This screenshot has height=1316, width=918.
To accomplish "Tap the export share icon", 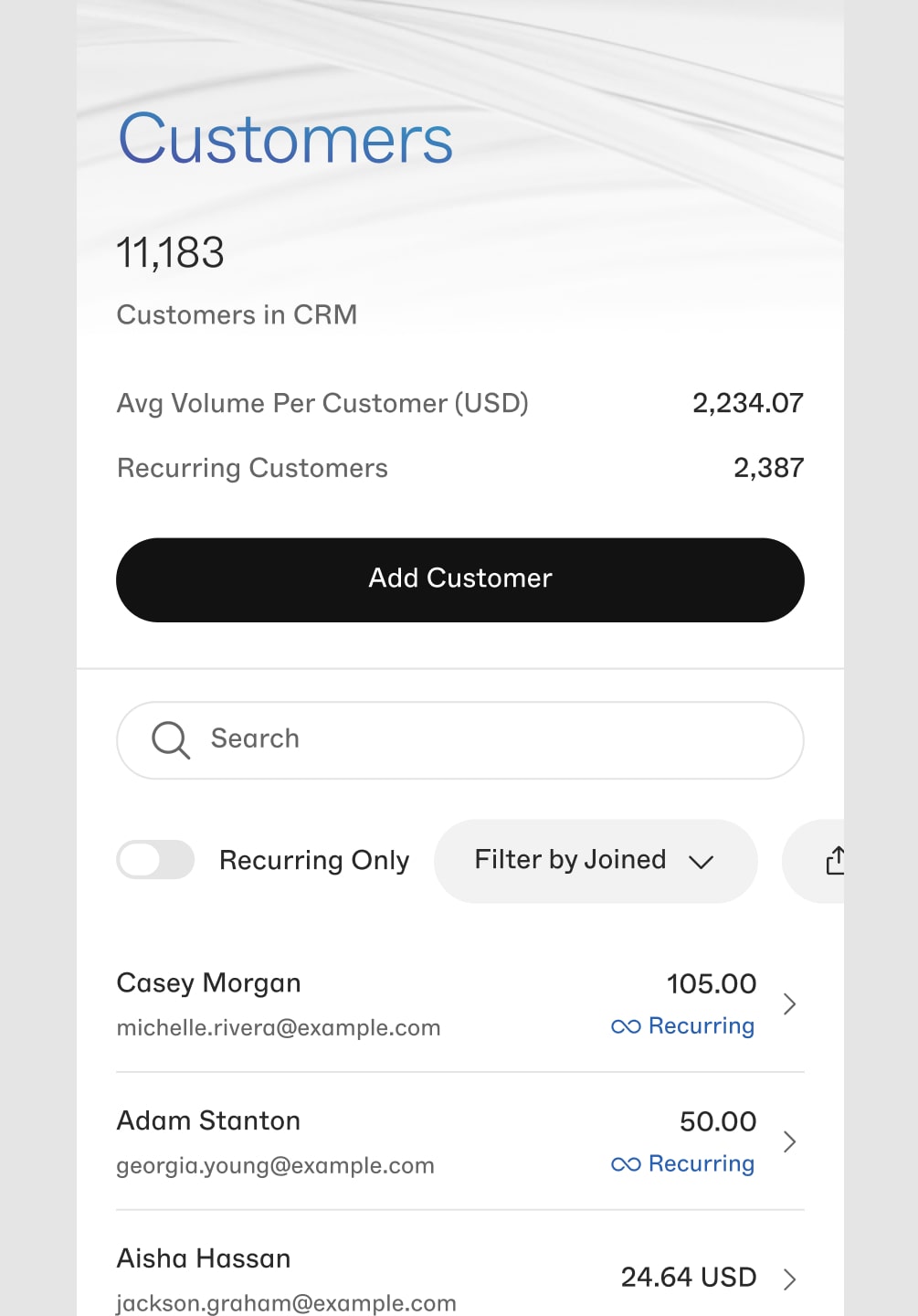I will click(x=835, y=861).
